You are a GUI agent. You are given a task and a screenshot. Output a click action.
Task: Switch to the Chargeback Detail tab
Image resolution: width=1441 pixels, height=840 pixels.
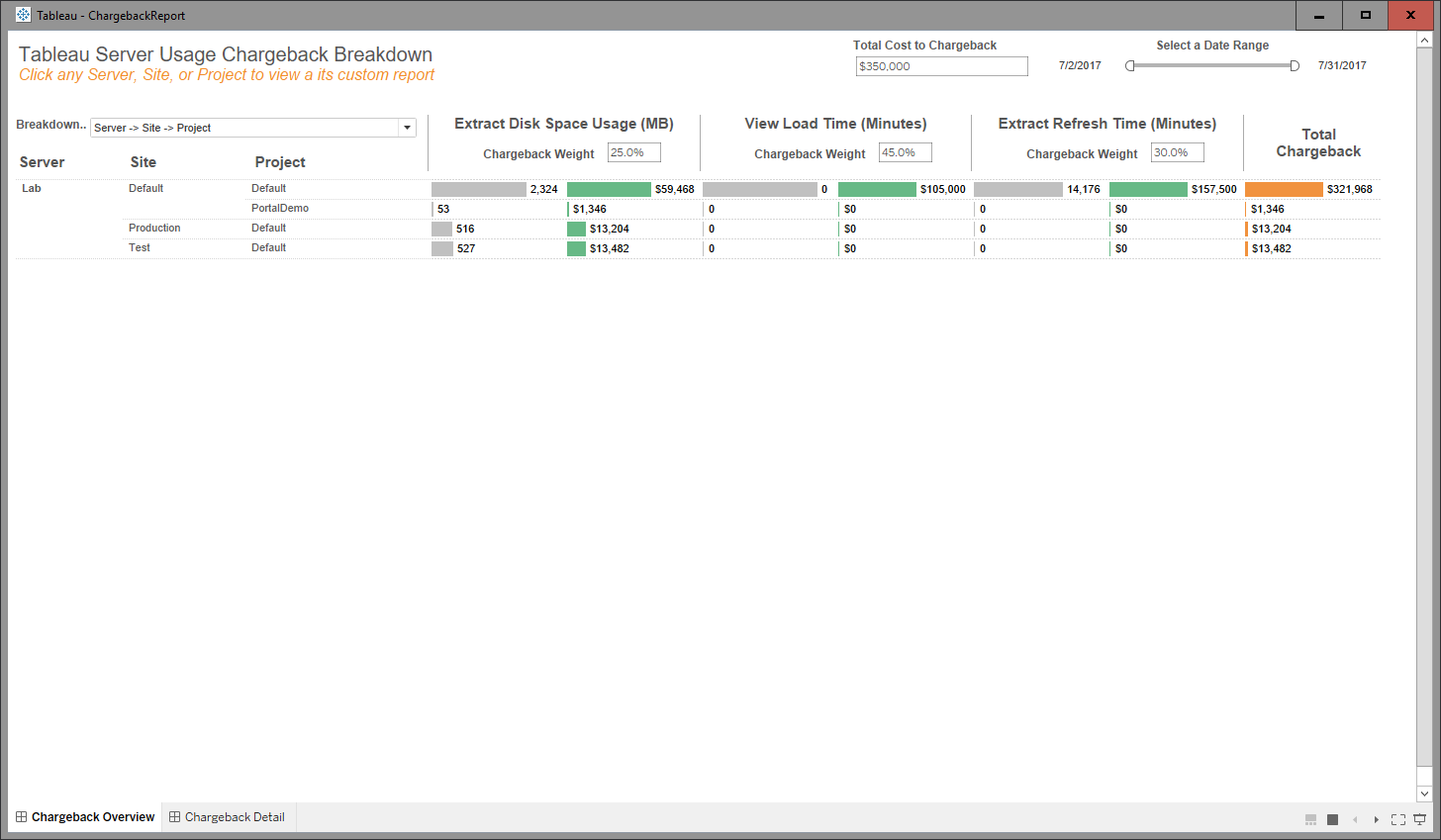[228, 817]
